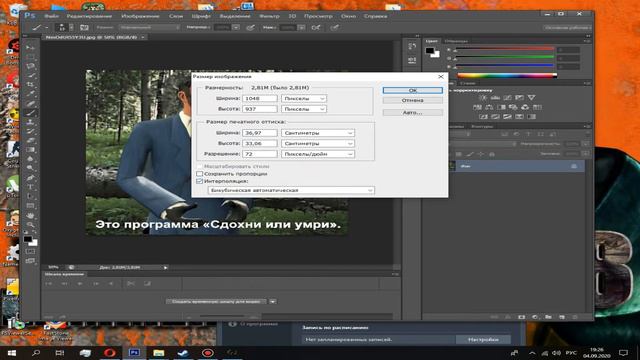The height and width of the screenshot is (360, 640).
Task: Uncheck the Интерполяция checkbox
Action: (x=200, y=181)
